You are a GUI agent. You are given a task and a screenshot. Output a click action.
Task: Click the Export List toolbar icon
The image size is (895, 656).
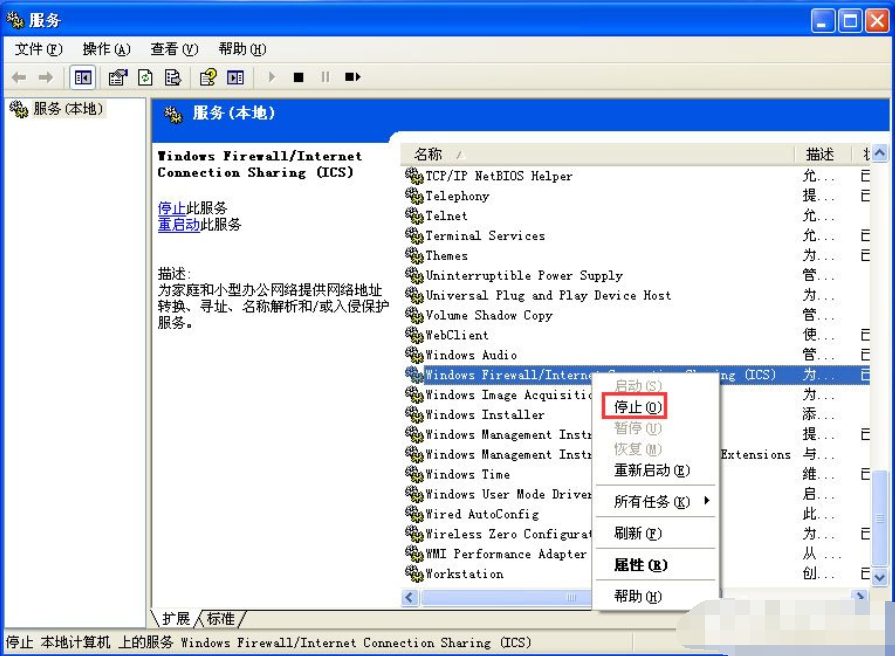(x=171, y=77)
